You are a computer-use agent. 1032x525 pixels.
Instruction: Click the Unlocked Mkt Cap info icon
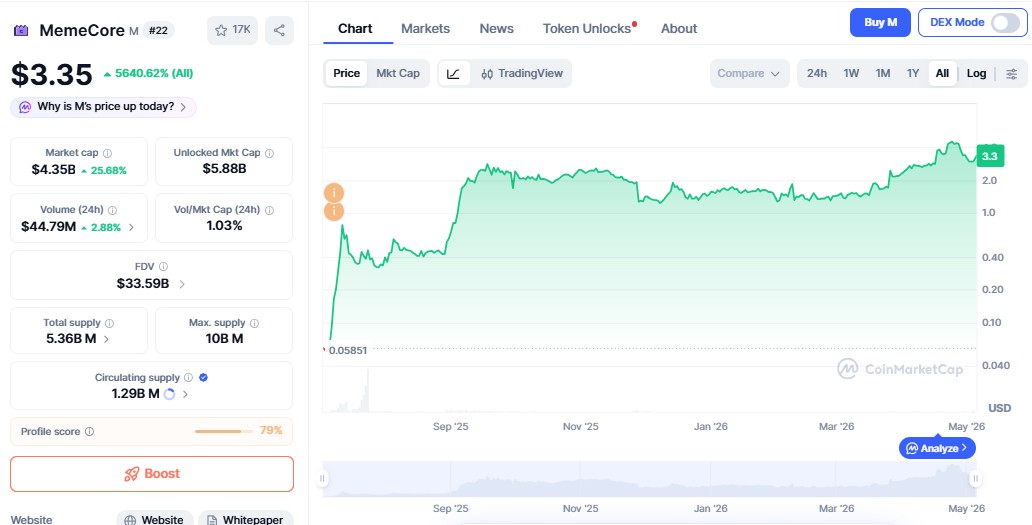269,153
